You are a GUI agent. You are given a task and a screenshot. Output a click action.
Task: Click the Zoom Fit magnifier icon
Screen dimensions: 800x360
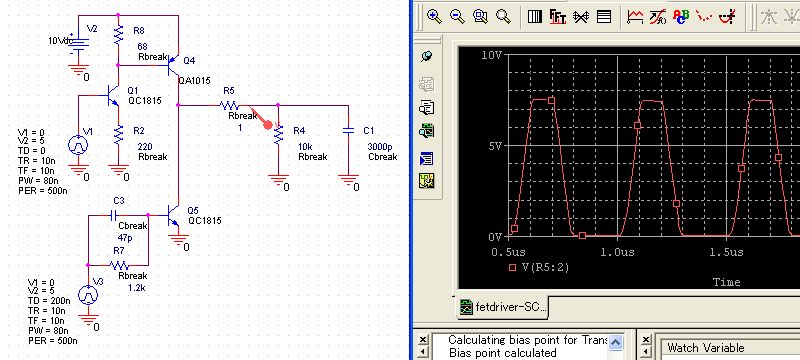pos(504,17)
